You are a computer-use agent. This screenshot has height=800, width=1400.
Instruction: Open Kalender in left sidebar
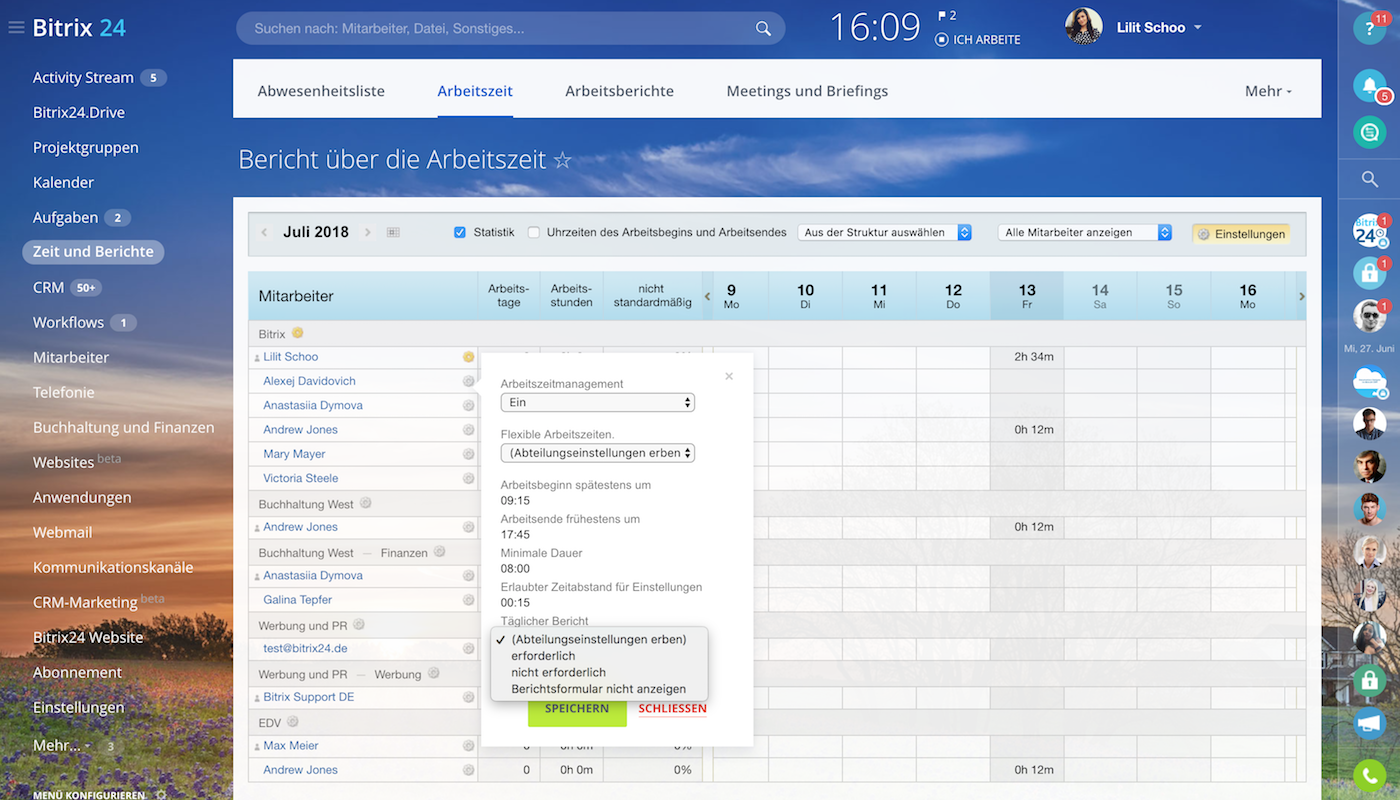tap(63, 182)
